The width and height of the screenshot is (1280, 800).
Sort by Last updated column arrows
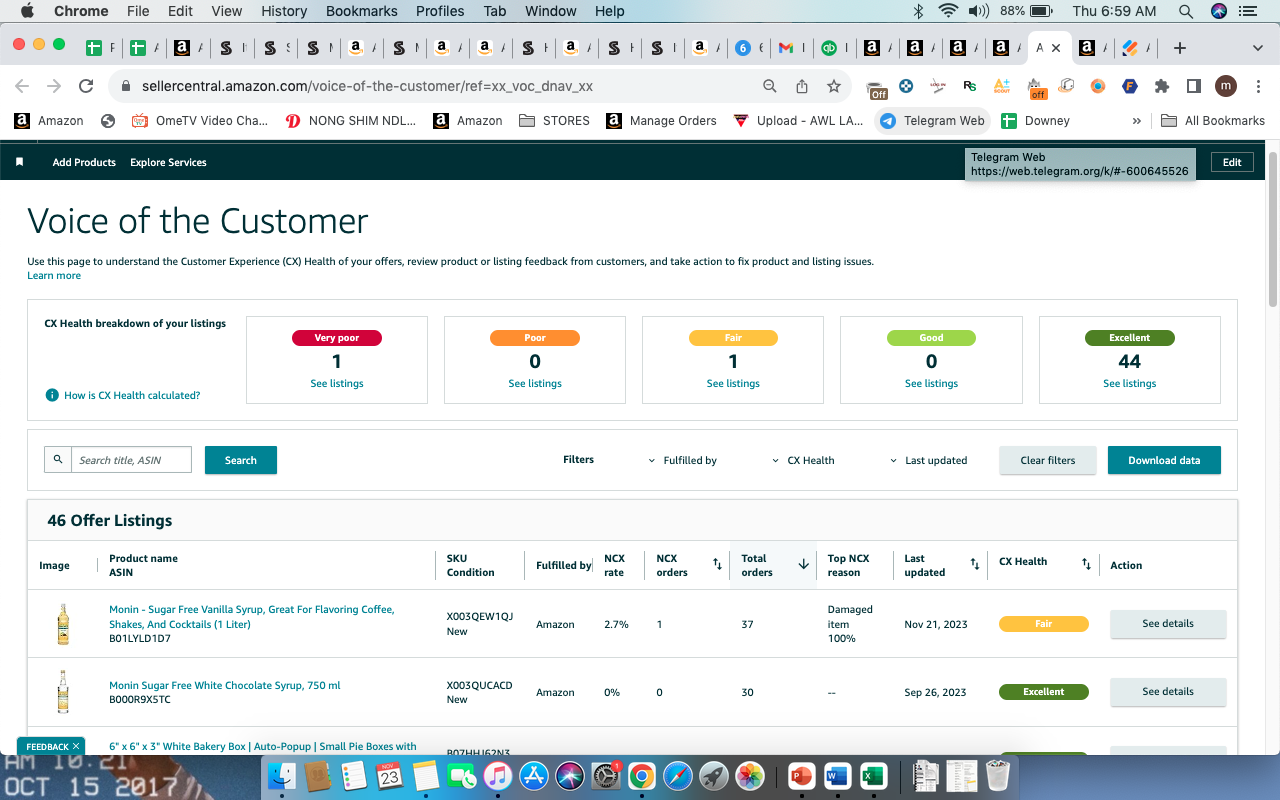coord(975,565)
